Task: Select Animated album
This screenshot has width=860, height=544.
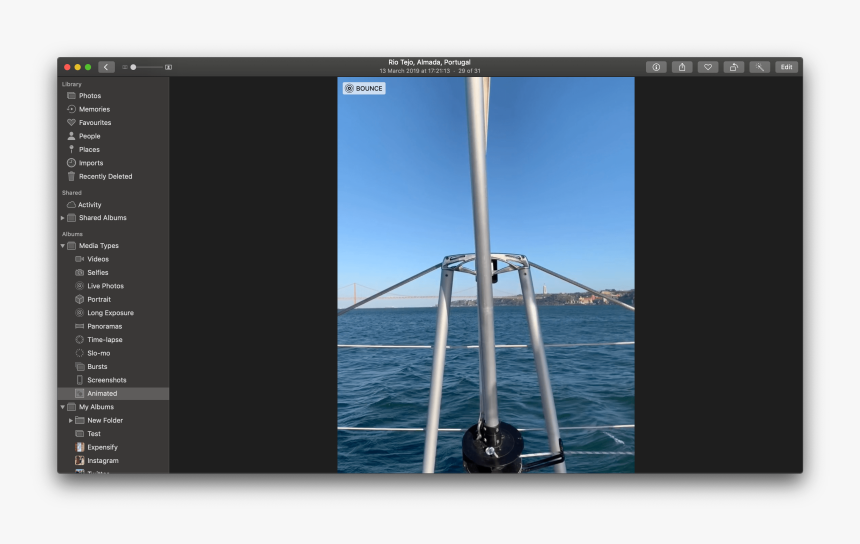Action: pos(113,393)
